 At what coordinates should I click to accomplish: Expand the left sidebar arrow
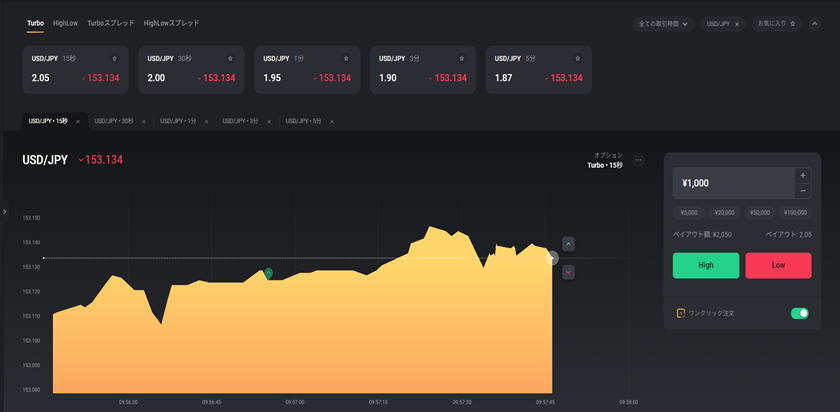point(4,211)
